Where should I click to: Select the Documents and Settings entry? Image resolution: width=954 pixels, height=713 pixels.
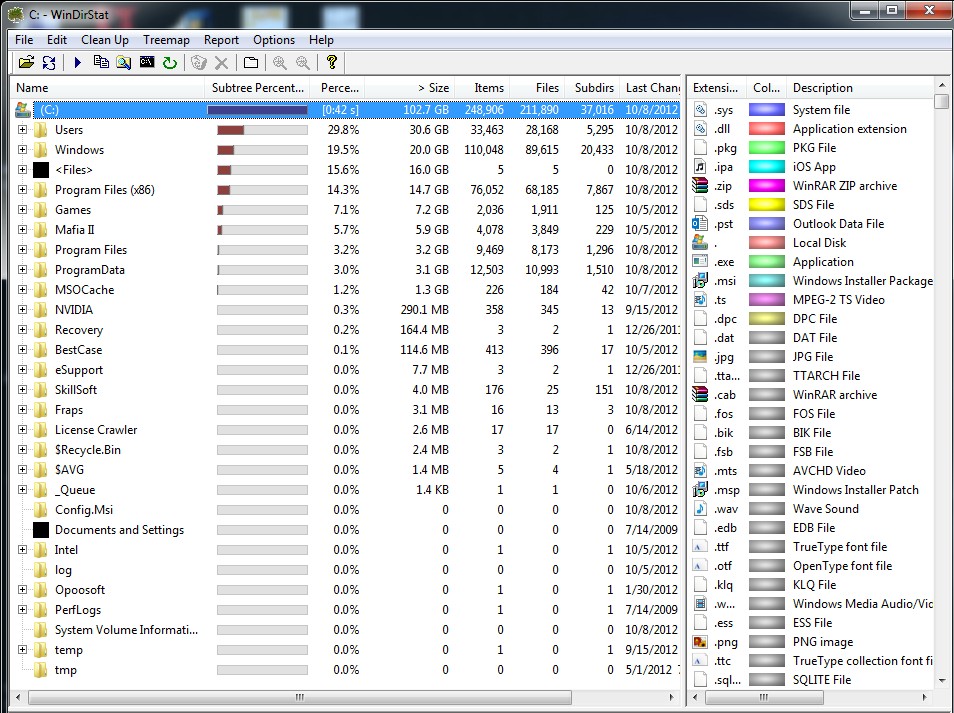(x=119, y=530)
